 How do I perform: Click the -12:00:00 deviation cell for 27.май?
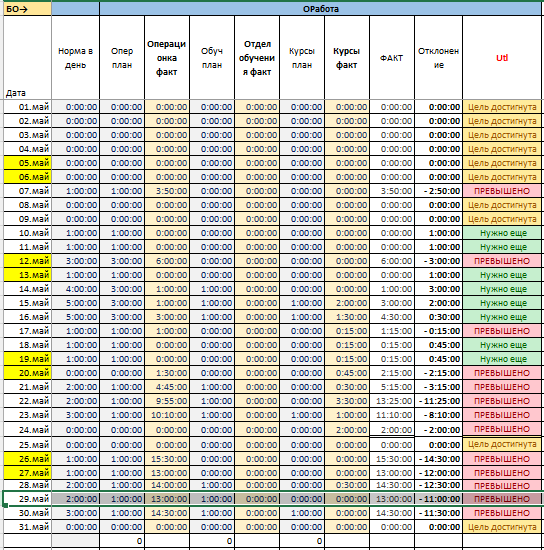point(438,473)
